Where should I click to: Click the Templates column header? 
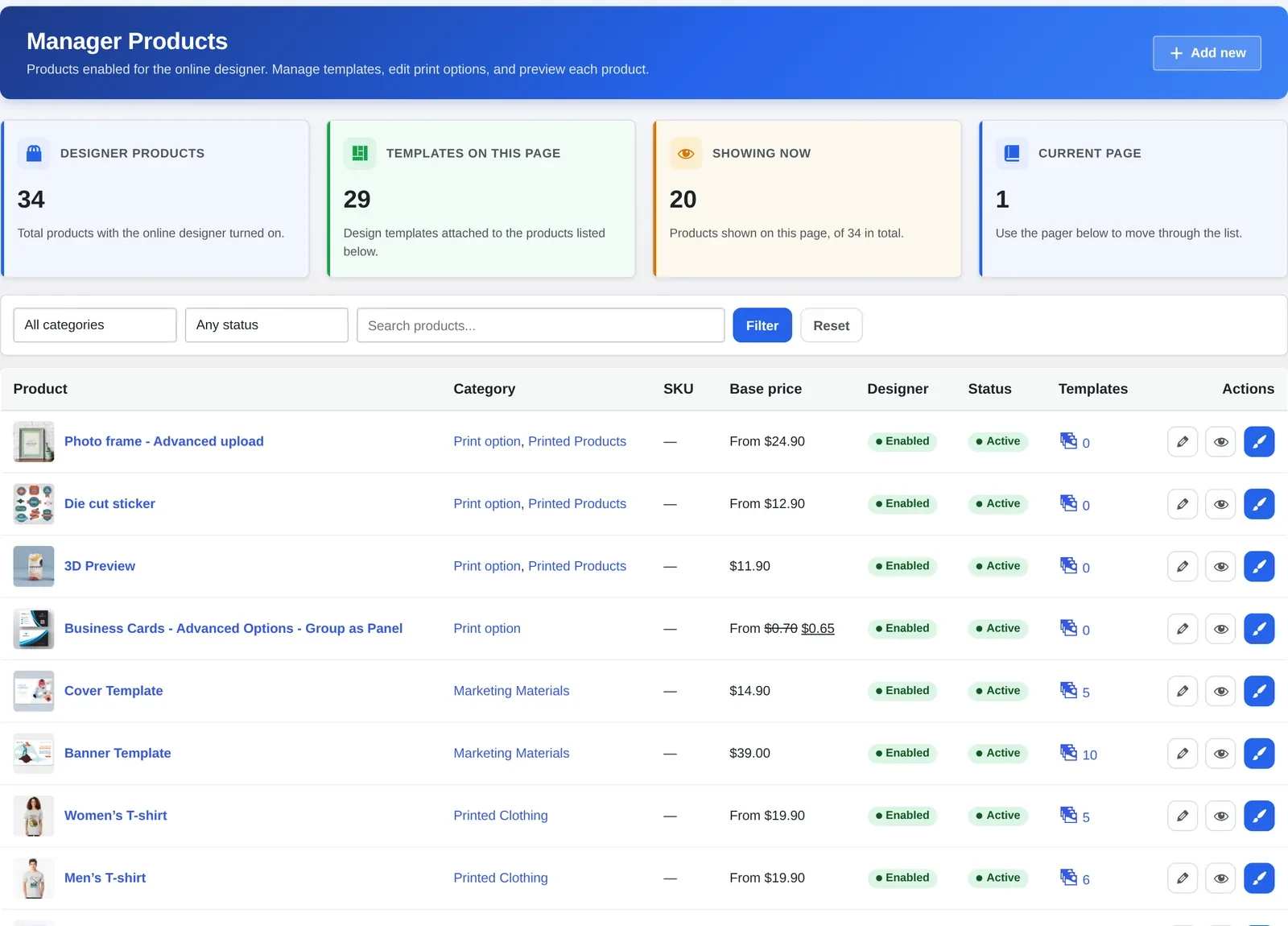click(1092, 389)
